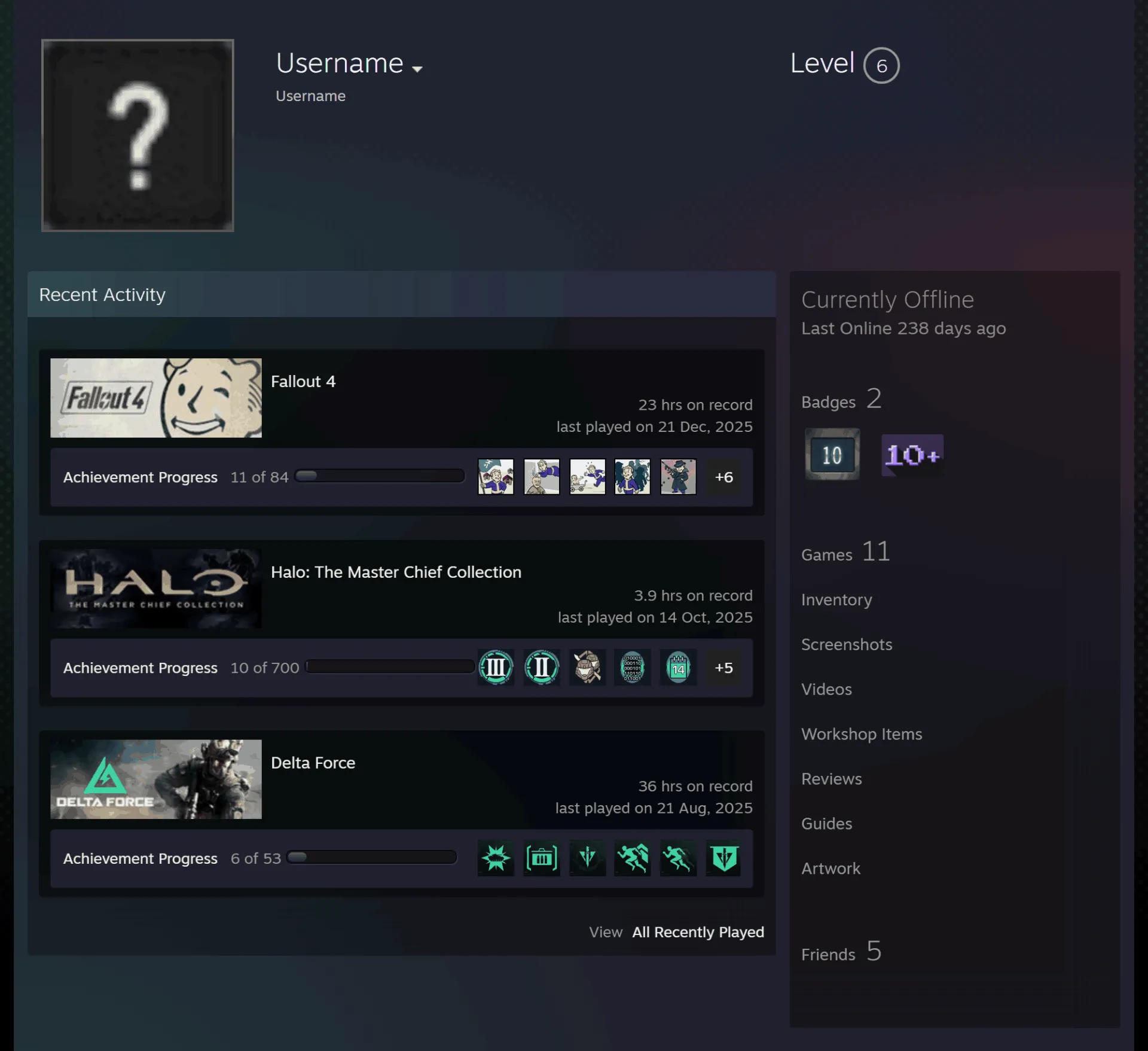Open the Delta Force game banner

pos(156,779)
